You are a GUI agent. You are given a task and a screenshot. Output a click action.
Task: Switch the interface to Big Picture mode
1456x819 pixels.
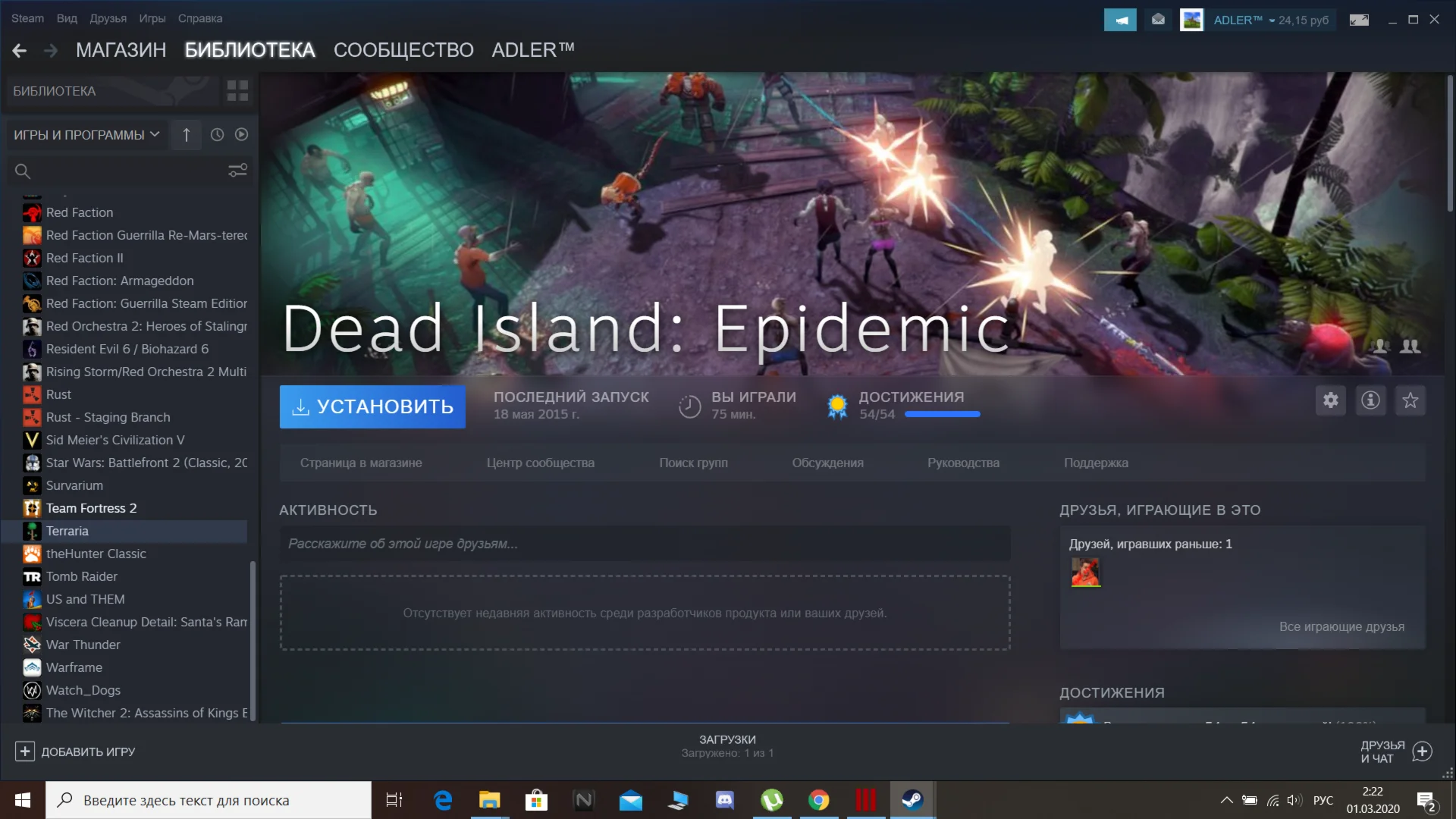1357,20
